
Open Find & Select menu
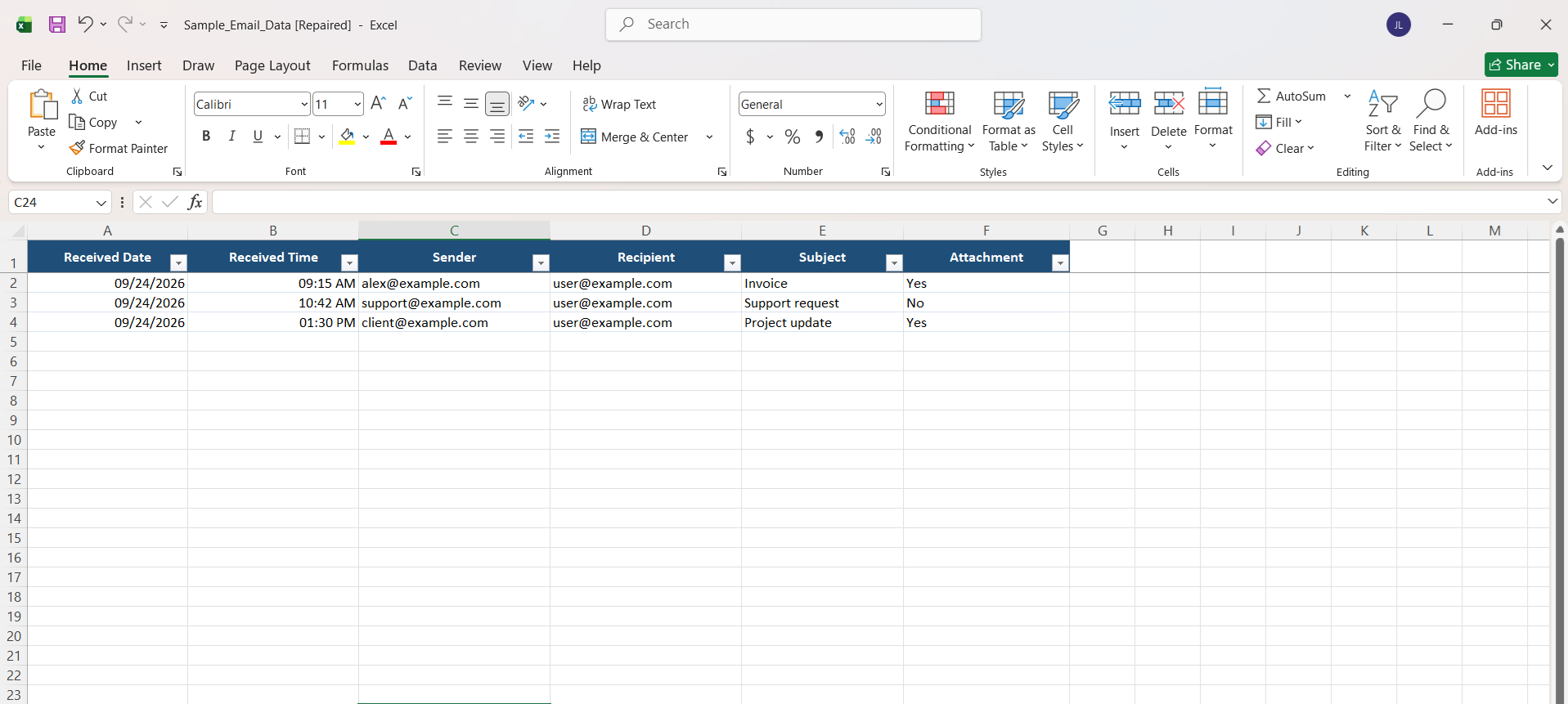pyautogui.click(x=1431, y=121)
